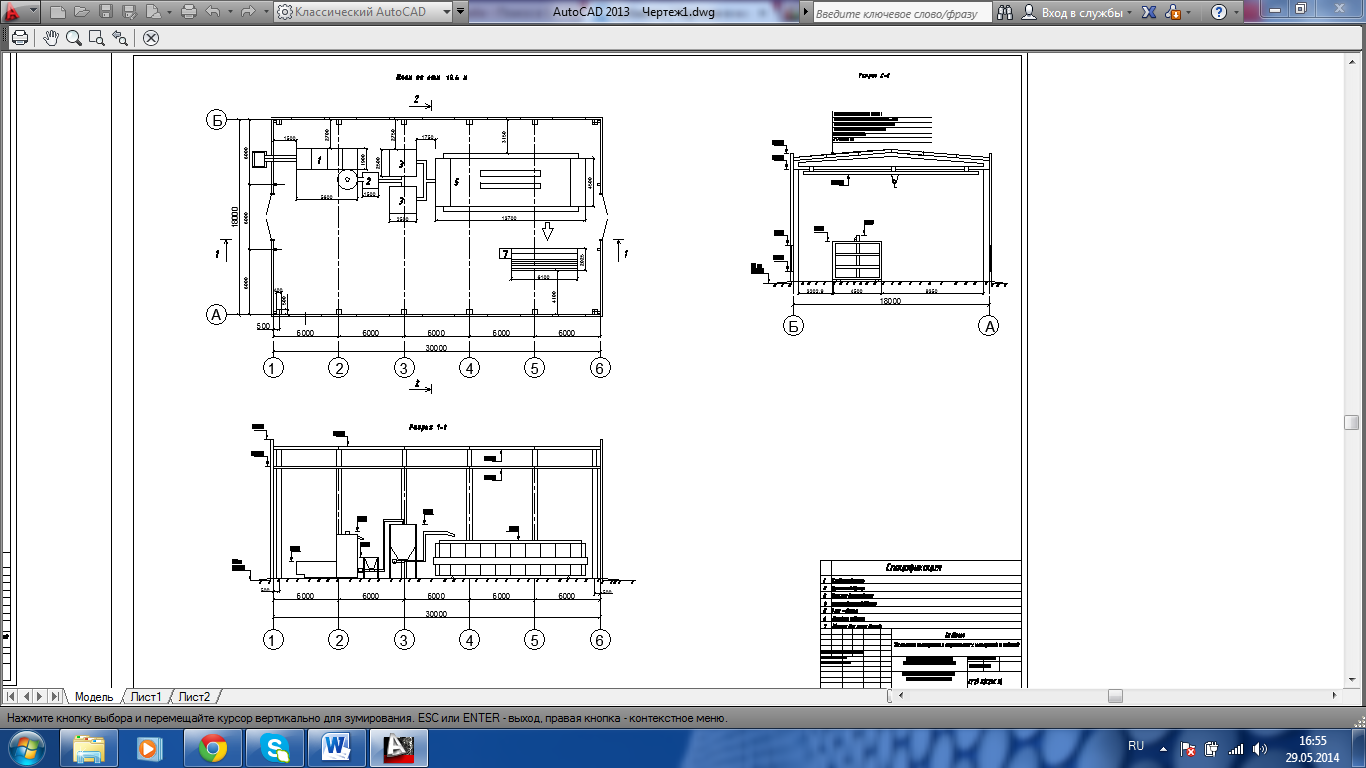
Task: Switch to the Лист1 layout tab
Action: pyautogui.click(x=146, y=696)
